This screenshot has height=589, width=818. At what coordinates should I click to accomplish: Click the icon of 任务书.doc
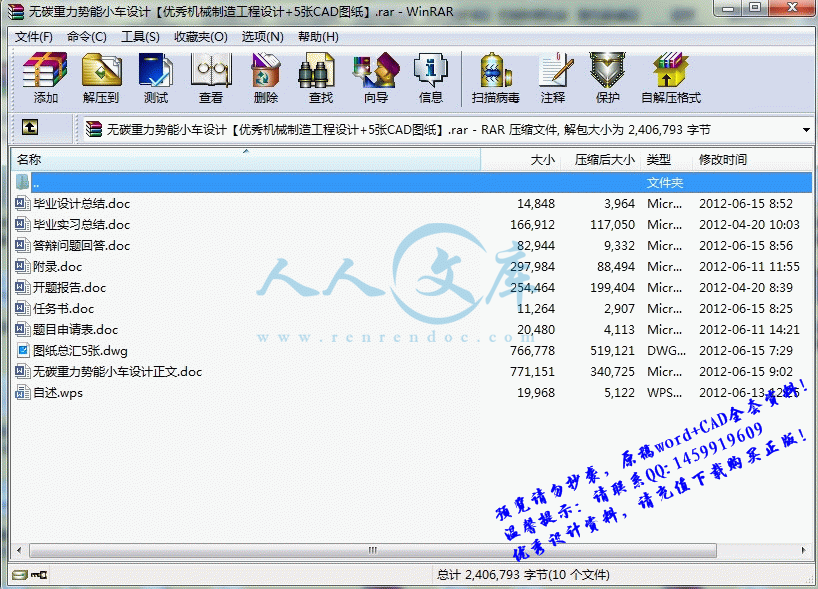[22, 308]
